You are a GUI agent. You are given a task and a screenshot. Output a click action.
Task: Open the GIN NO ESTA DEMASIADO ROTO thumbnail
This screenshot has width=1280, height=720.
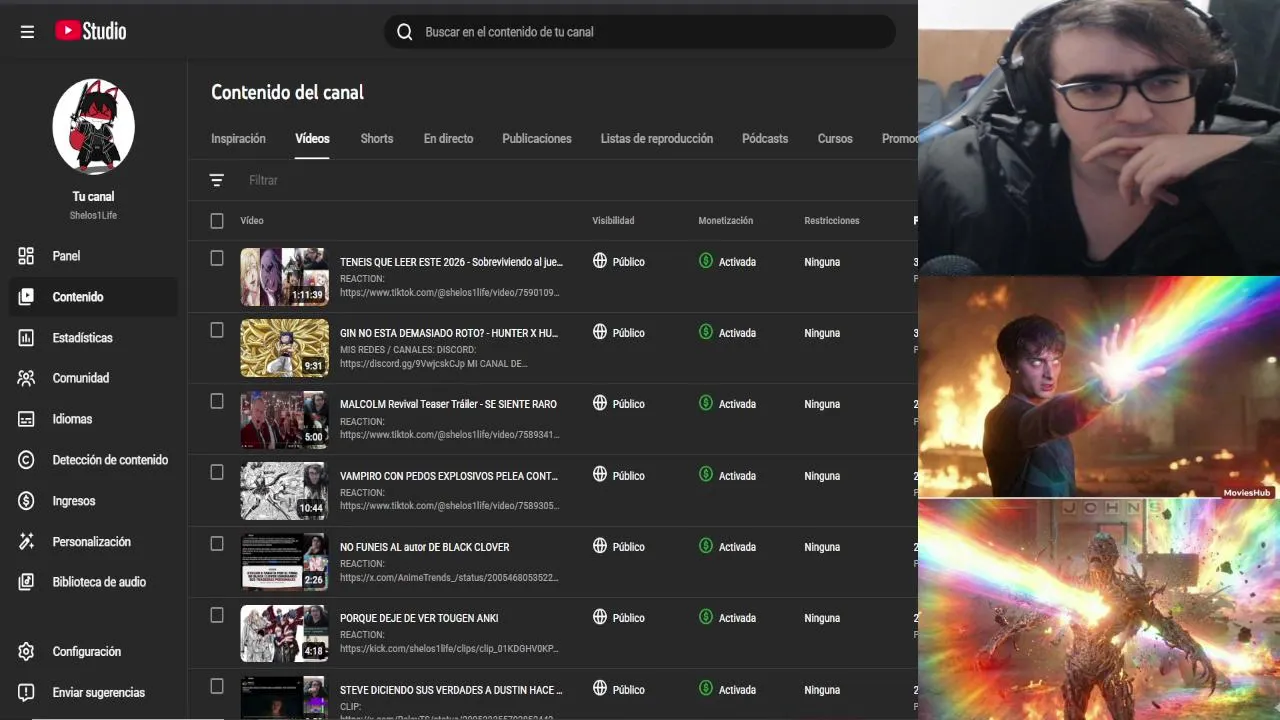284,348
